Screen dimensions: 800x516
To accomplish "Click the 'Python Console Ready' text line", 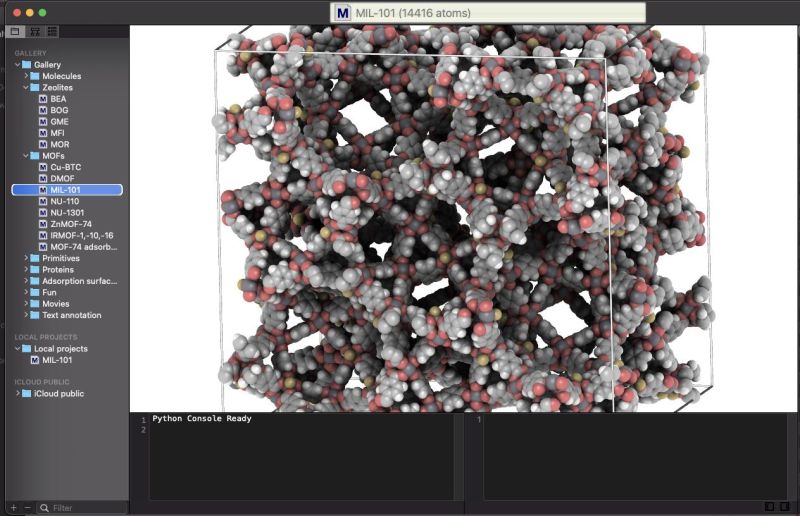I will point(202,419).
